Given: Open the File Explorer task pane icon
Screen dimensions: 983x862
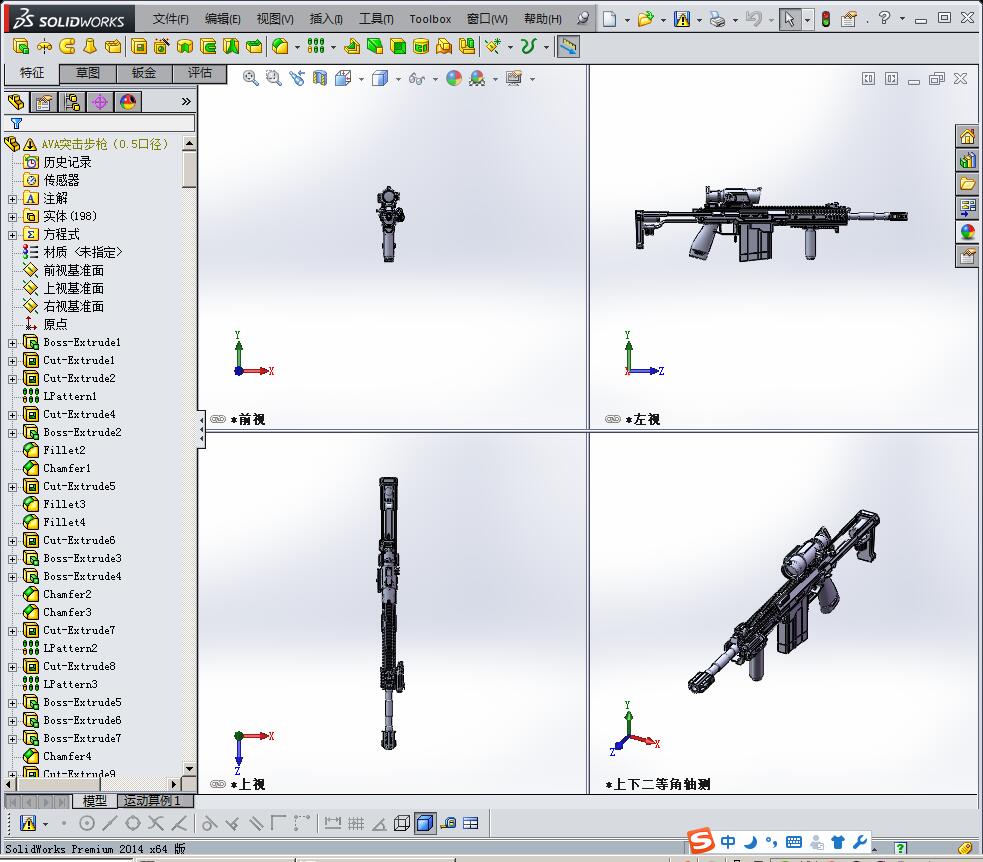Looking at the screenshot, I should 967,183.
